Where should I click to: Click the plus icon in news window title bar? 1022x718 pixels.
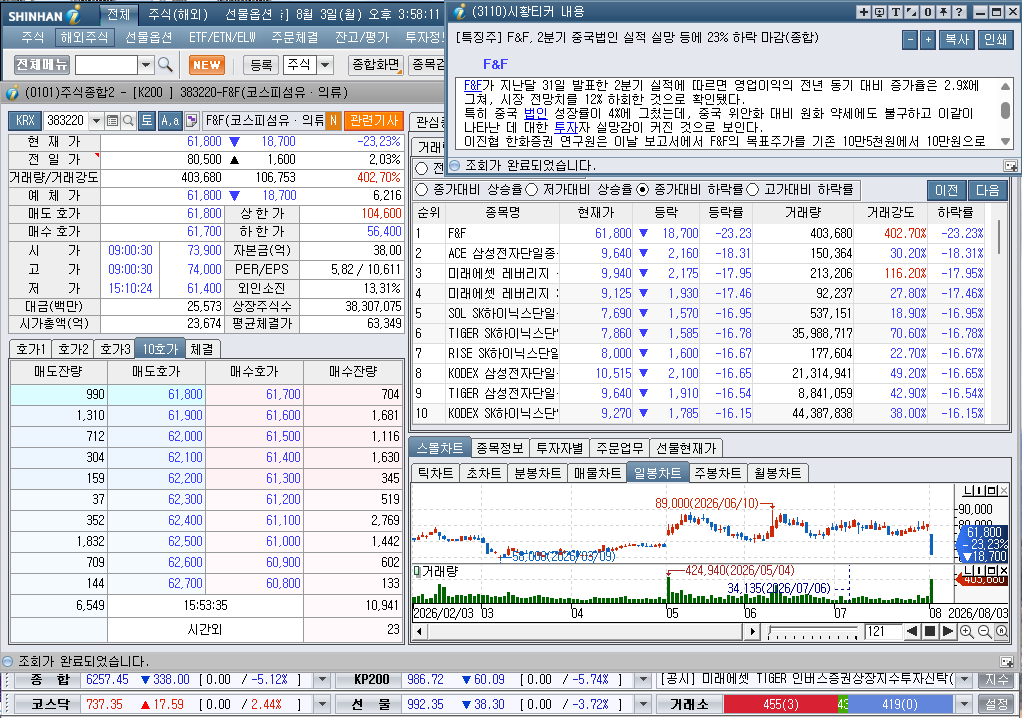tap(863, 12)
